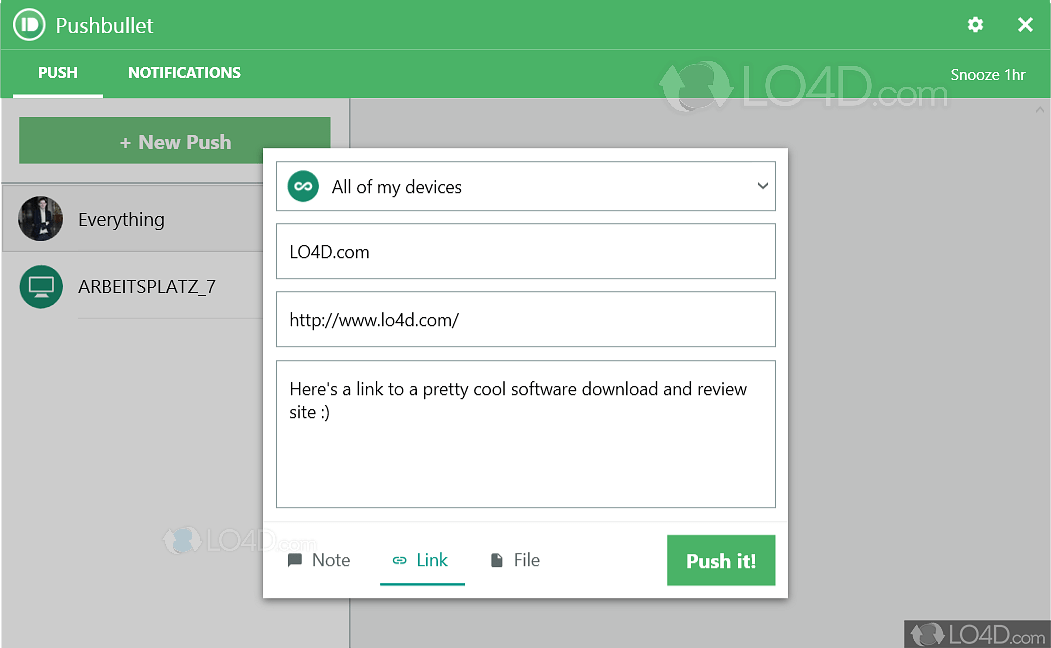Screen dimensions: 1051x648
Task: Click the message body text area
Action: coord(526,434)
